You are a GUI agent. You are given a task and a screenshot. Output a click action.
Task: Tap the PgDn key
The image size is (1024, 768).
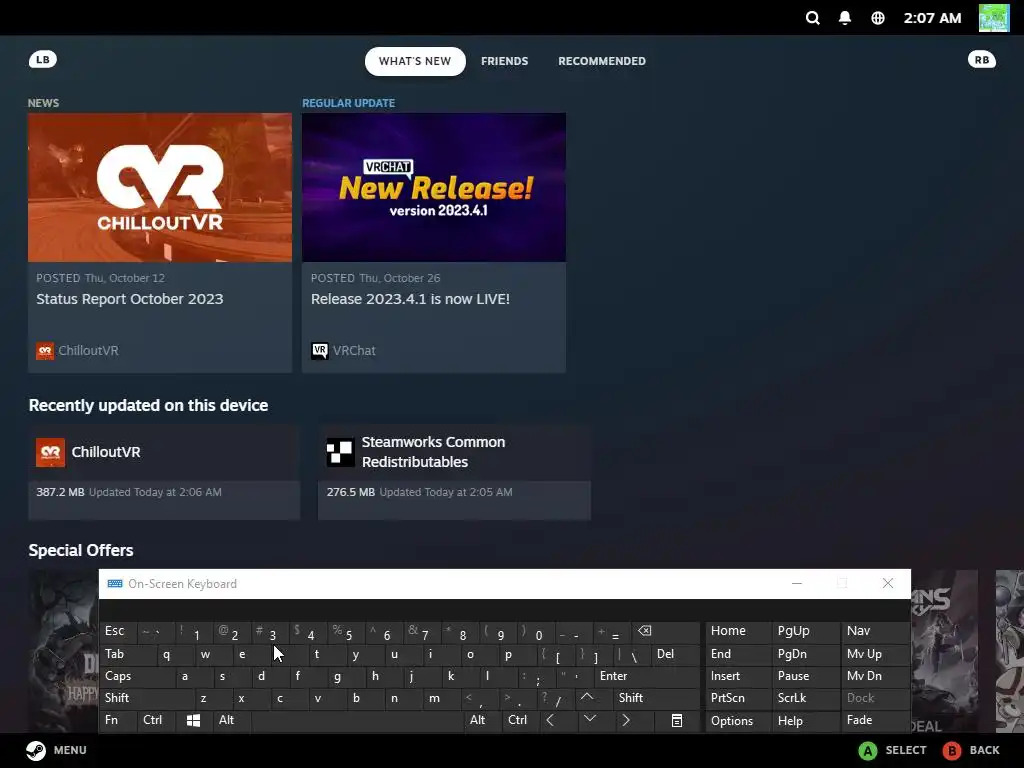(805, 654)
